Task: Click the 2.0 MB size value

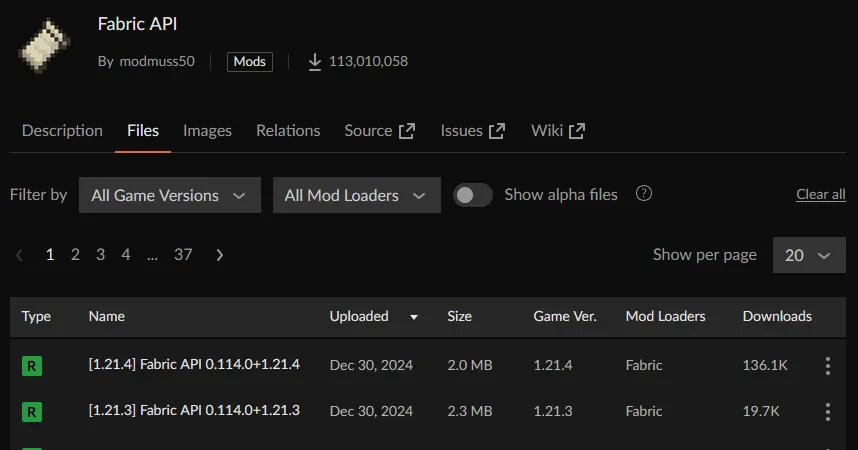Action: (x=469, y=365)
